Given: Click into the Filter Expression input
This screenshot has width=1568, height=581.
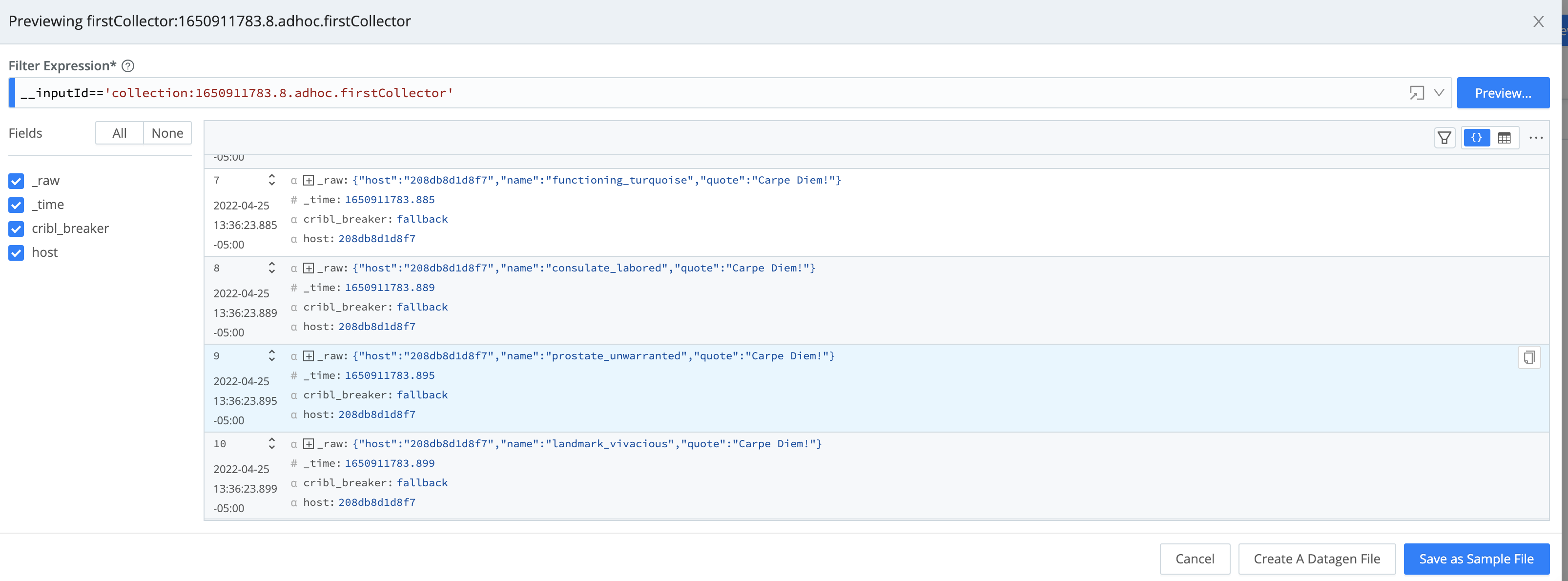Looking at the screenshot, I should point(670,93).
